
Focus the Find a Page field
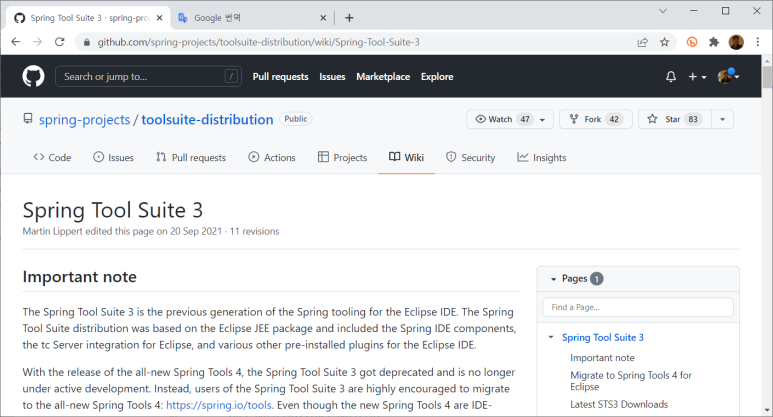coord(638,307)
